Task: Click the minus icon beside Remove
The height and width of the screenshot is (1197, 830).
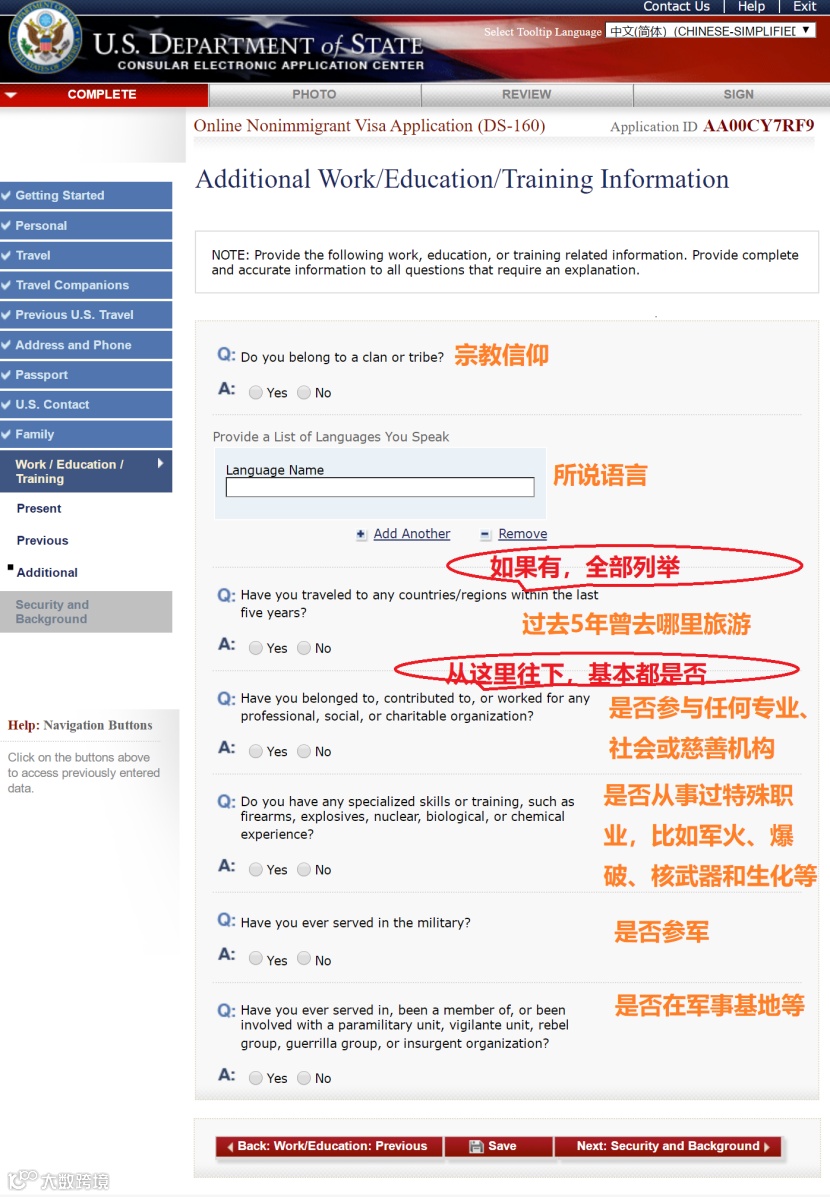Action: (x=486, y=534)
